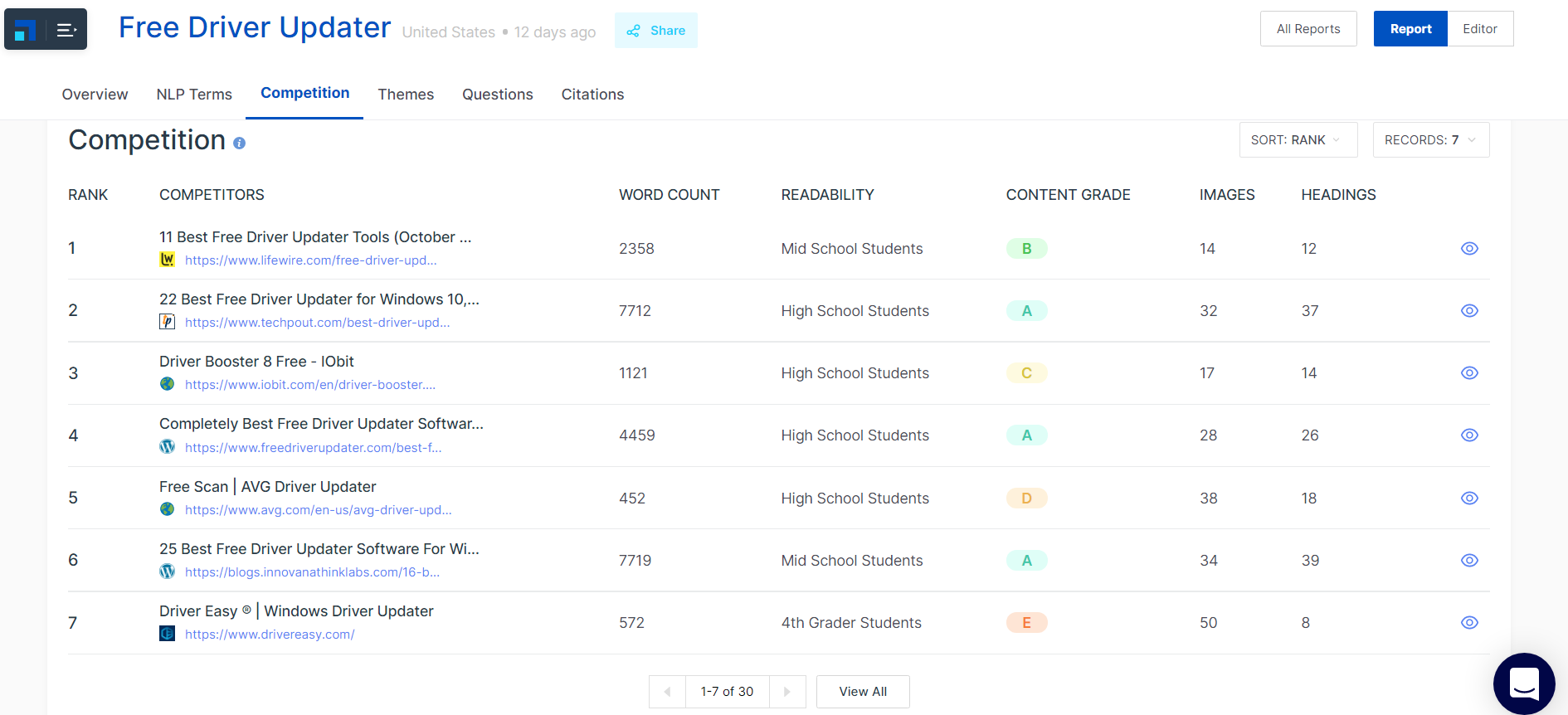1568x715 pixels.
Task: Click '4th Grader Students' readability cell
Action: coord(851,623)
